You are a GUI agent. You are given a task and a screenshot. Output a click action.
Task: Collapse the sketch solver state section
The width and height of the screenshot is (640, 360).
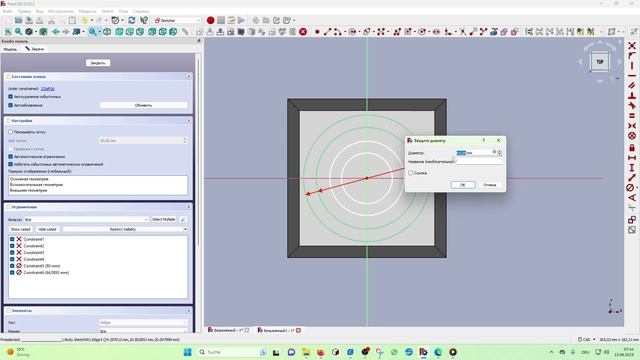pos(189,76)
